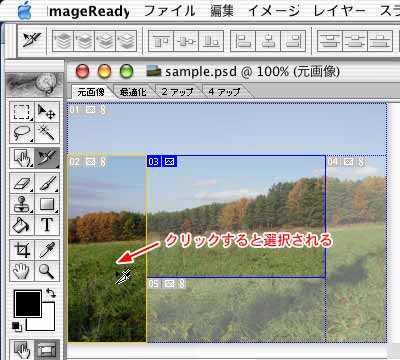Select the Clone Stamp tool
The image size is (400, 360).
point(22,204)
